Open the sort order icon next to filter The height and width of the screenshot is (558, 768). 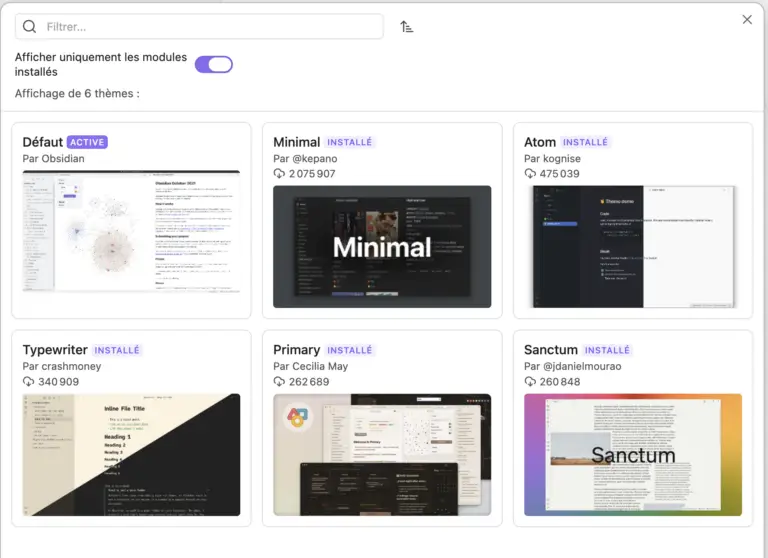click(x=406, y=27)
